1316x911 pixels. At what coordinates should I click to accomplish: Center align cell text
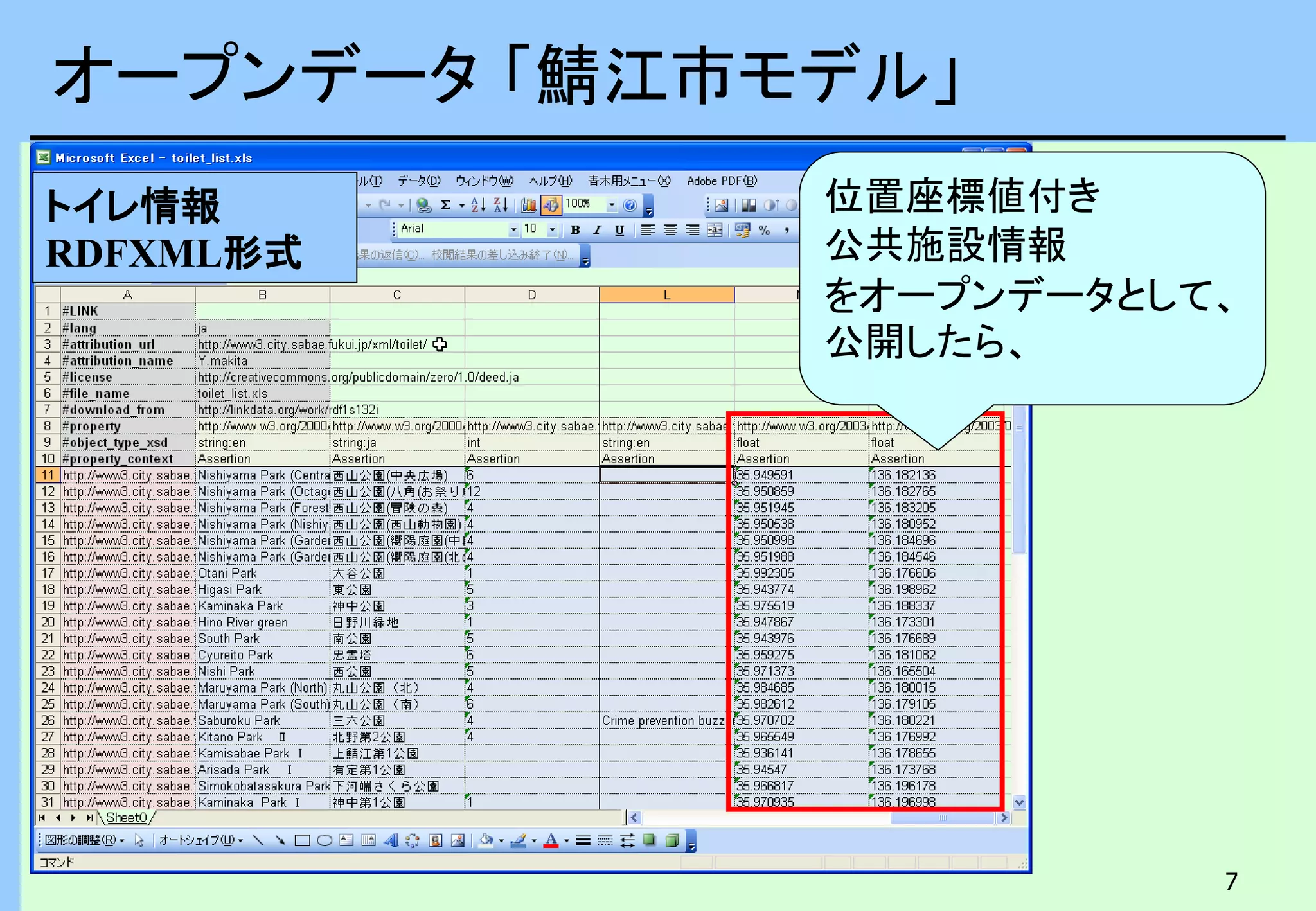click(x=670, y=230)
